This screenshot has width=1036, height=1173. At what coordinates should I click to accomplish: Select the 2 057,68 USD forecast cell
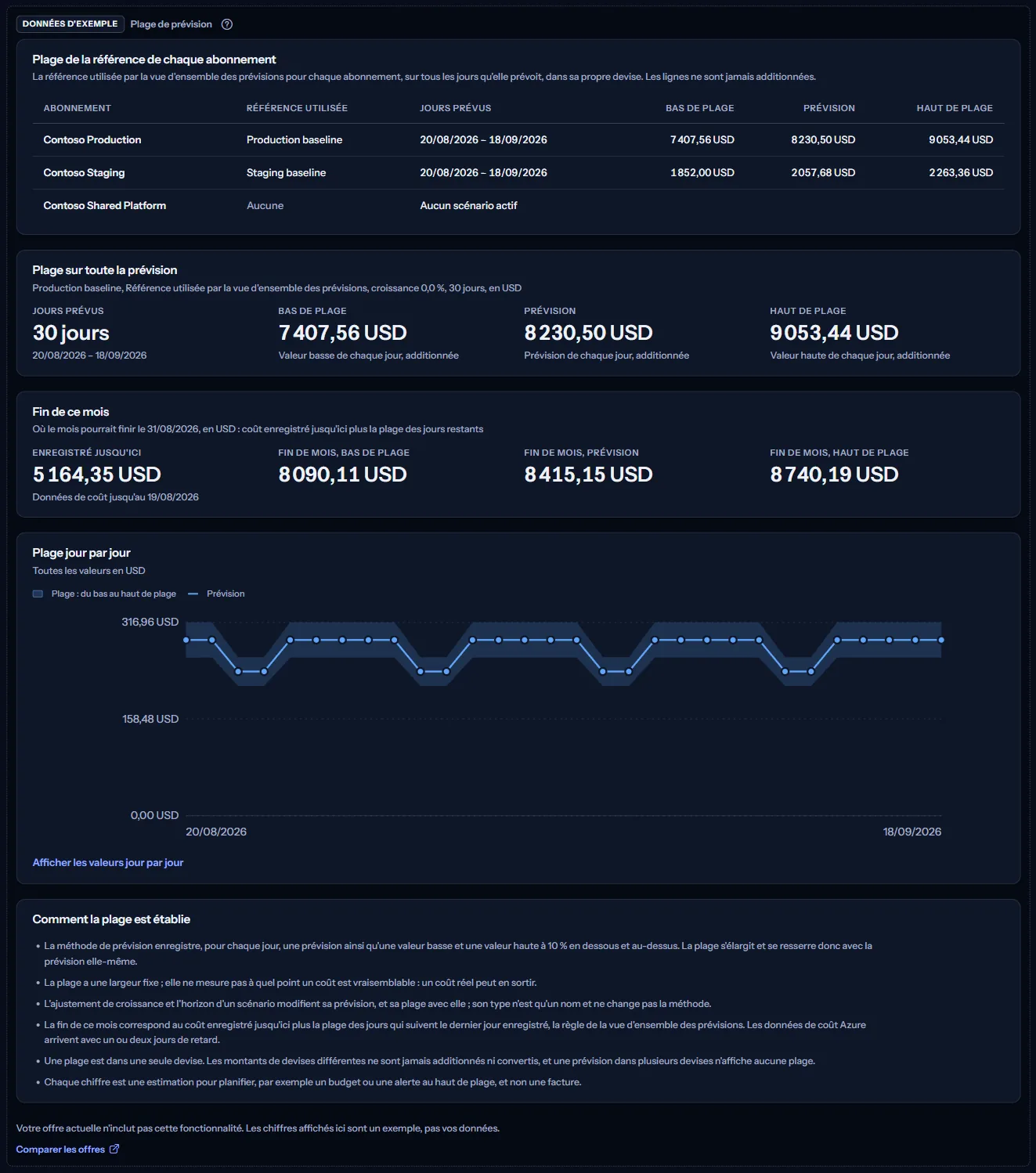(823, 172)
